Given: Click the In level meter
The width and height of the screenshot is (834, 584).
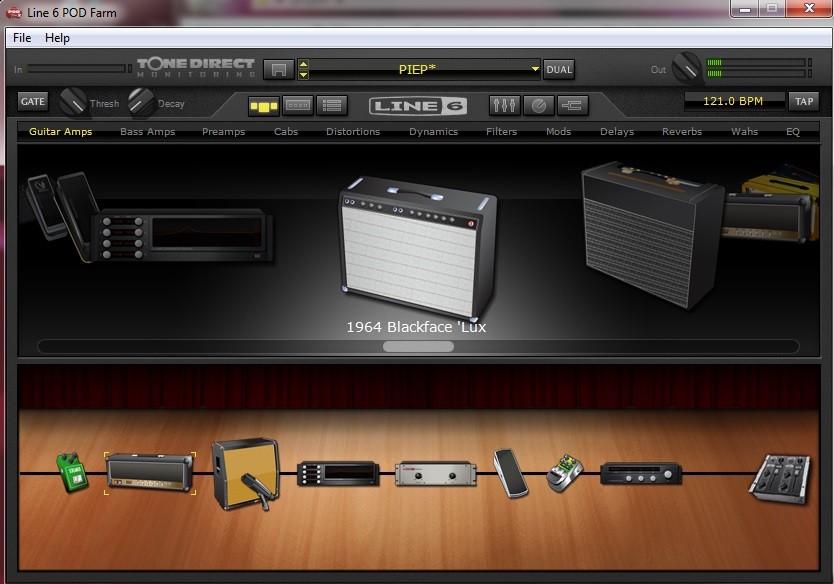Looking at the screenshot, I should [x=79, y=69].
